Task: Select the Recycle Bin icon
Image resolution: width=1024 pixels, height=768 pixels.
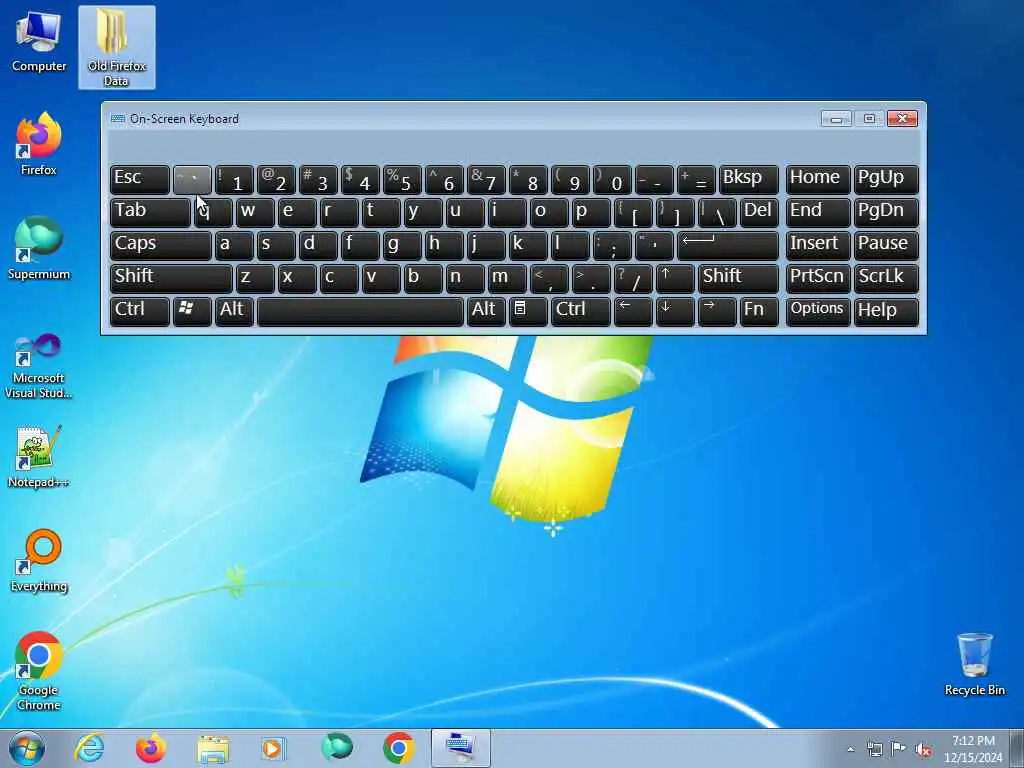Action: [974, 664]
